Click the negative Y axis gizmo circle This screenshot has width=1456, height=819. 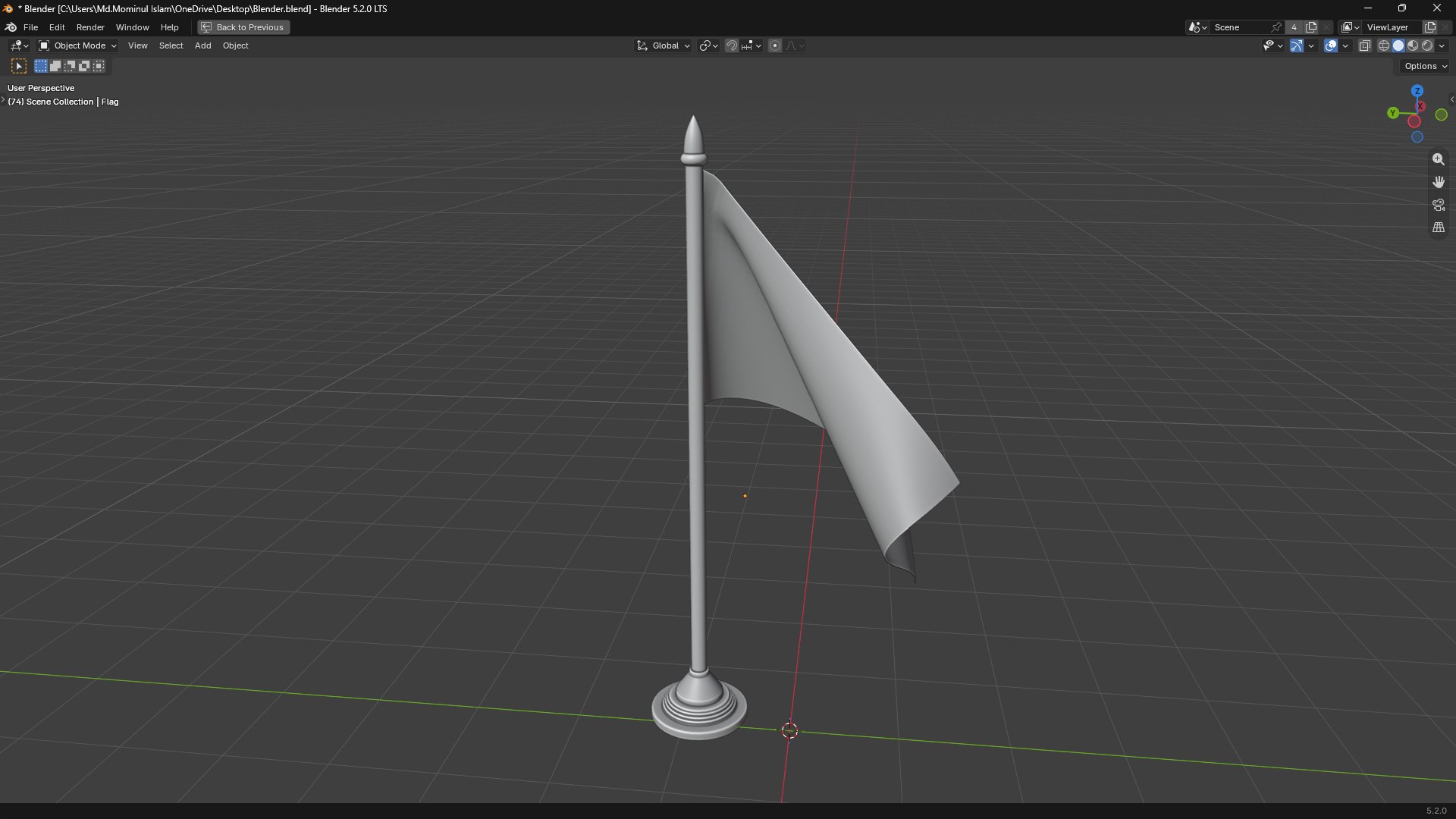(x=1442, y=115)
